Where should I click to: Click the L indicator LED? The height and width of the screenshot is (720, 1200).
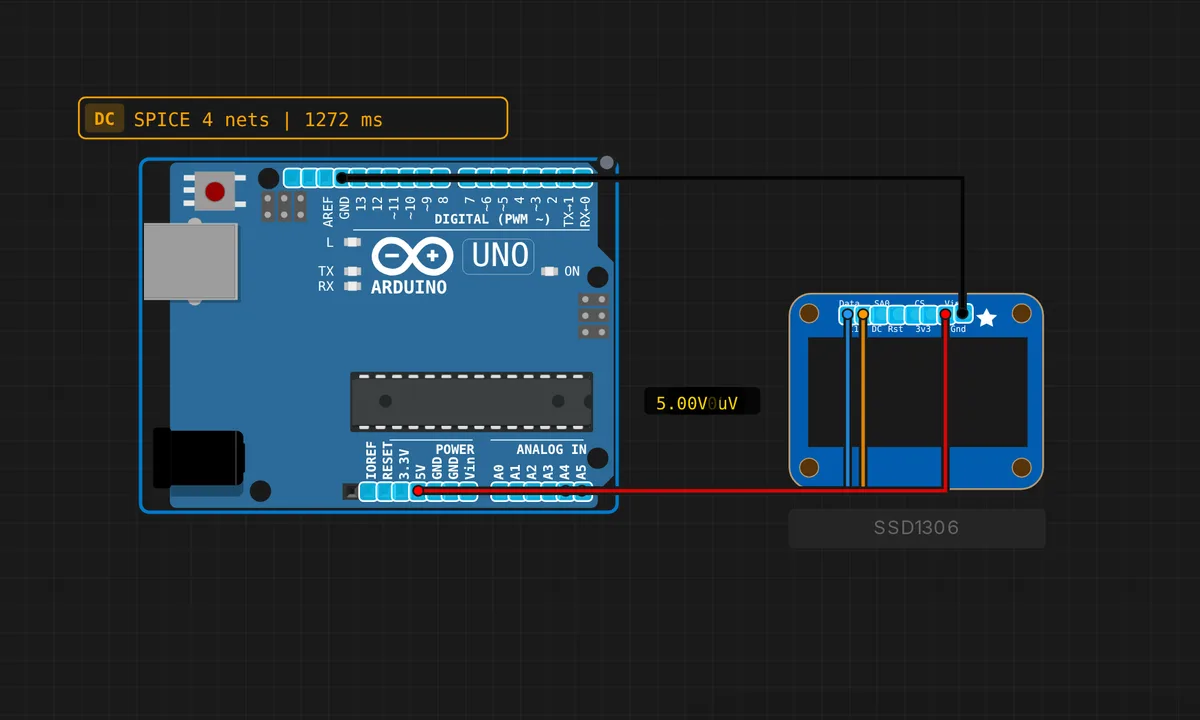coord(352,242)
